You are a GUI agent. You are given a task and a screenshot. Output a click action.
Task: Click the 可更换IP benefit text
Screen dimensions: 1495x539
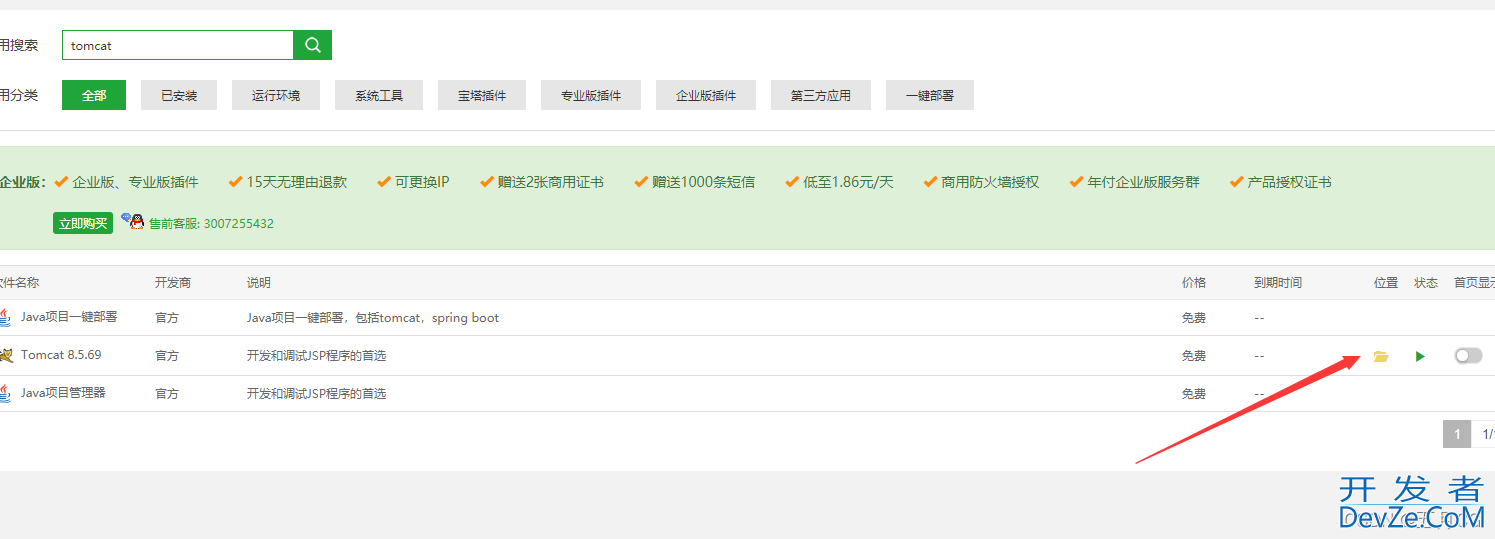422,182
